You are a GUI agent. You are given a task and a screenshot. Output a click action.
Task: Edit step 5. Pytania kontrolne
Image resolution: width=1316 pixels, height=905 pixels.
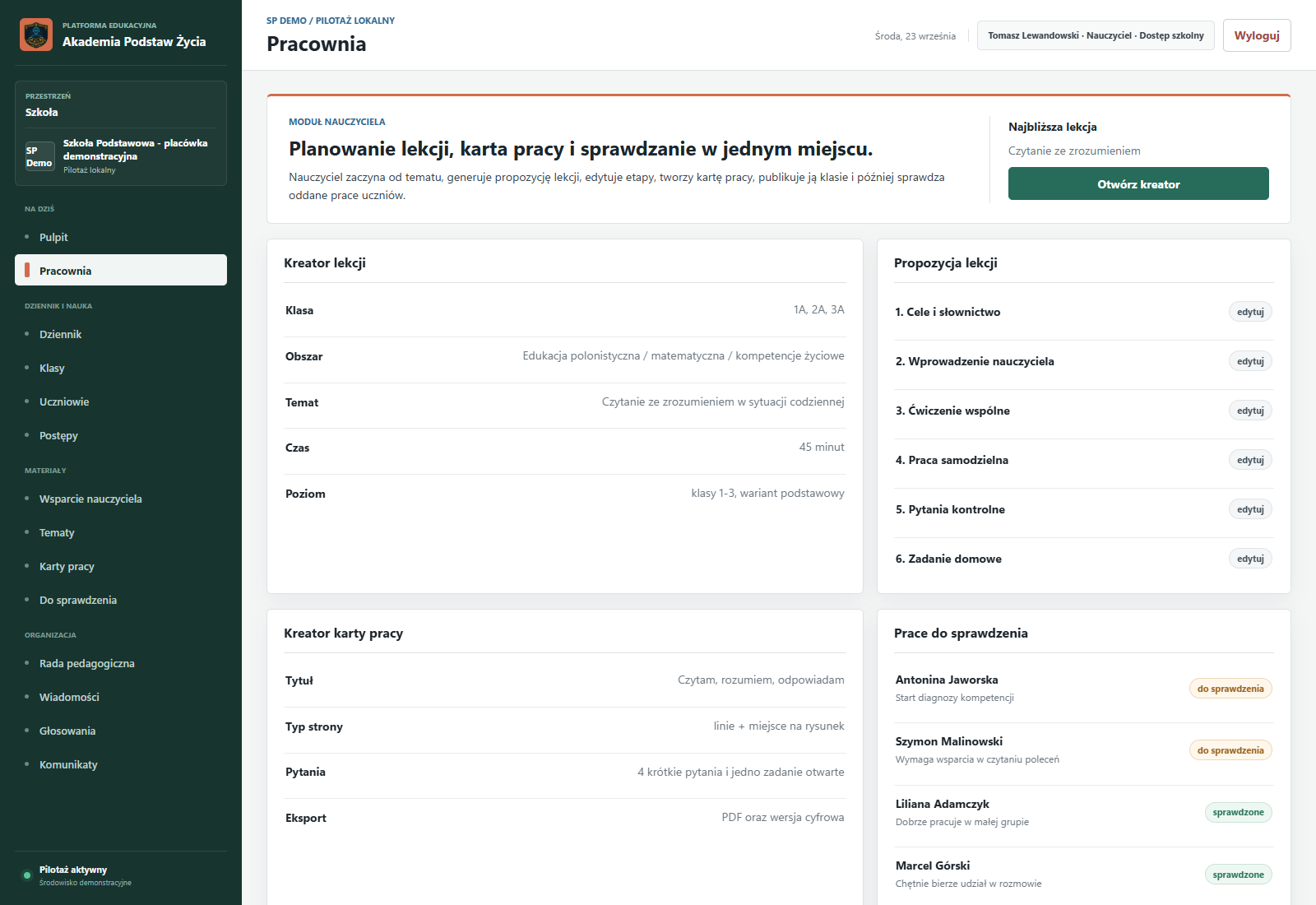pyautogui.click(x=1250, y=509)
